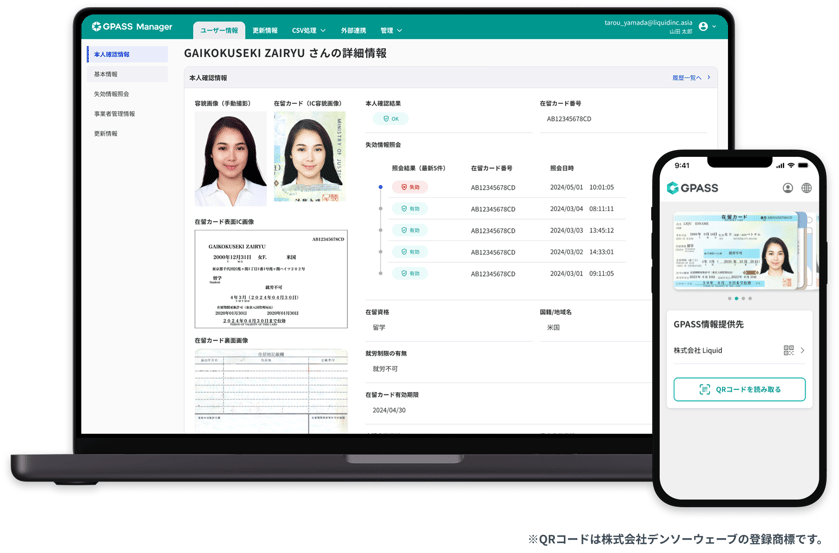Tap the QRコードを読み取る button
The height and width of the screenshot is (553, 839).
[x=739, y=389]
